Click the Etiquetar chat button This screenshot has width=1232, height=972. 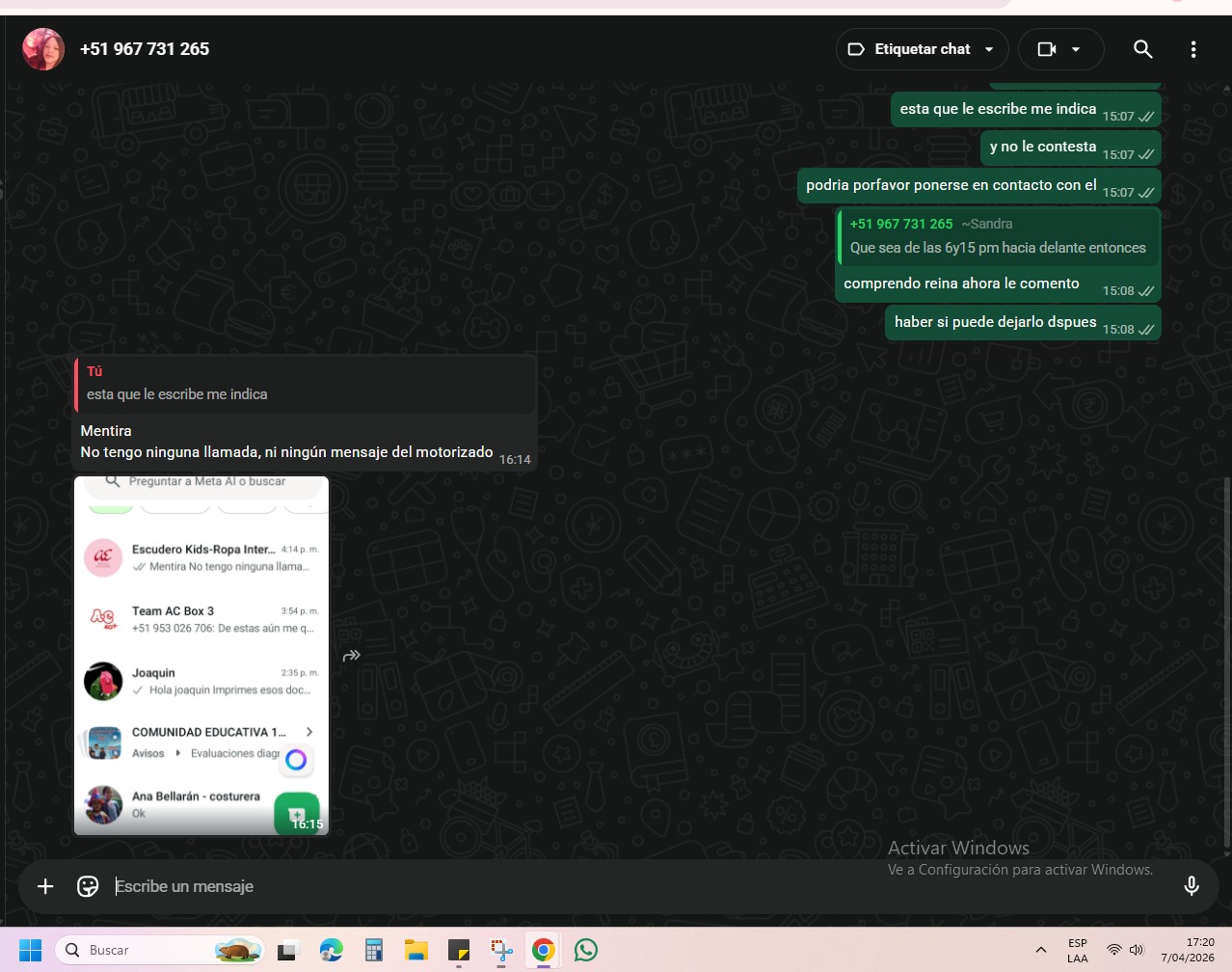coord(911,49)
